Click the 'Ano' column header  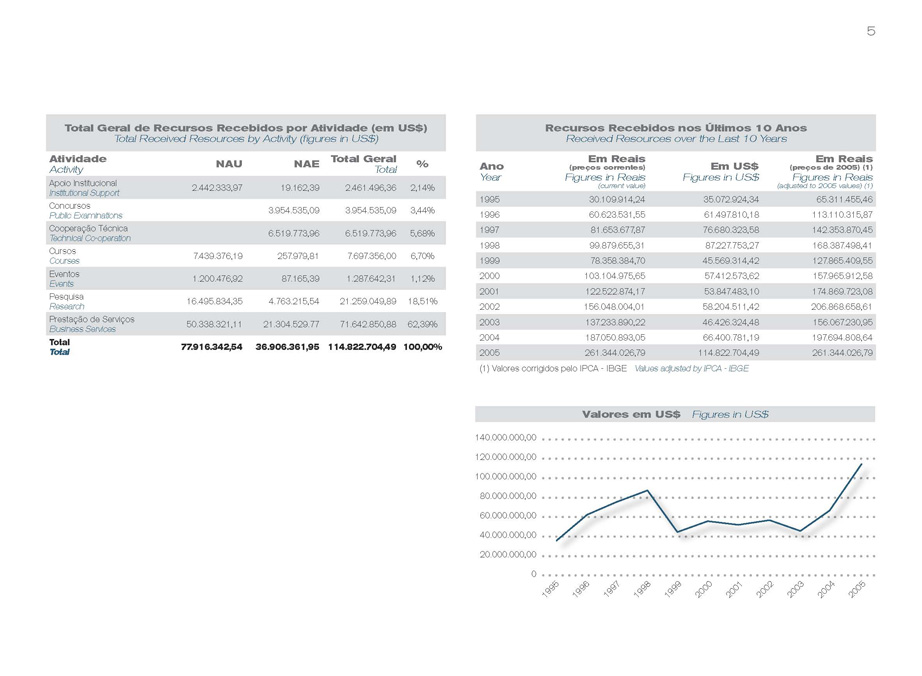[492, 166]
